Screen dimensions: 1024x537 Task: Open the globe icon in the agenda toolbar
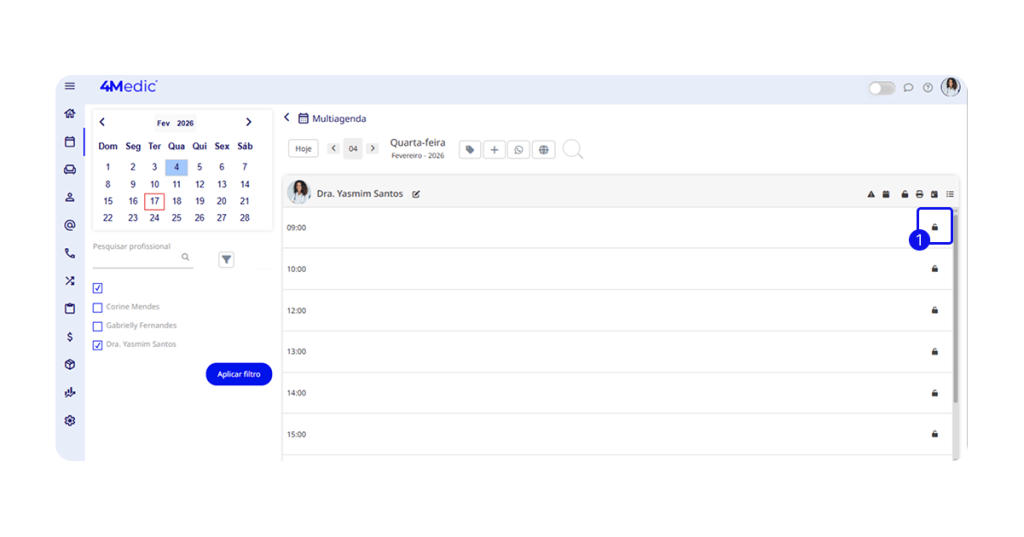543,150
